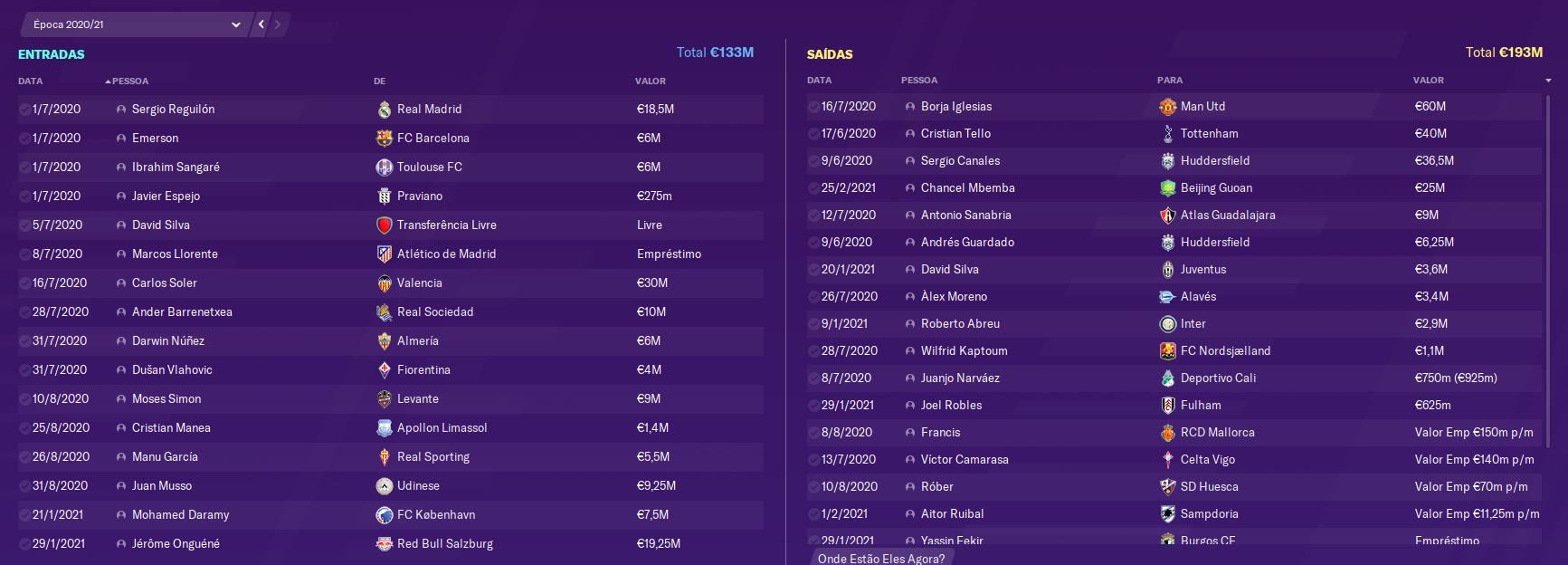Click person icon beside Sergio Reguilón
The width and height of the screenshot is (1568, 565).
point(121,110)
